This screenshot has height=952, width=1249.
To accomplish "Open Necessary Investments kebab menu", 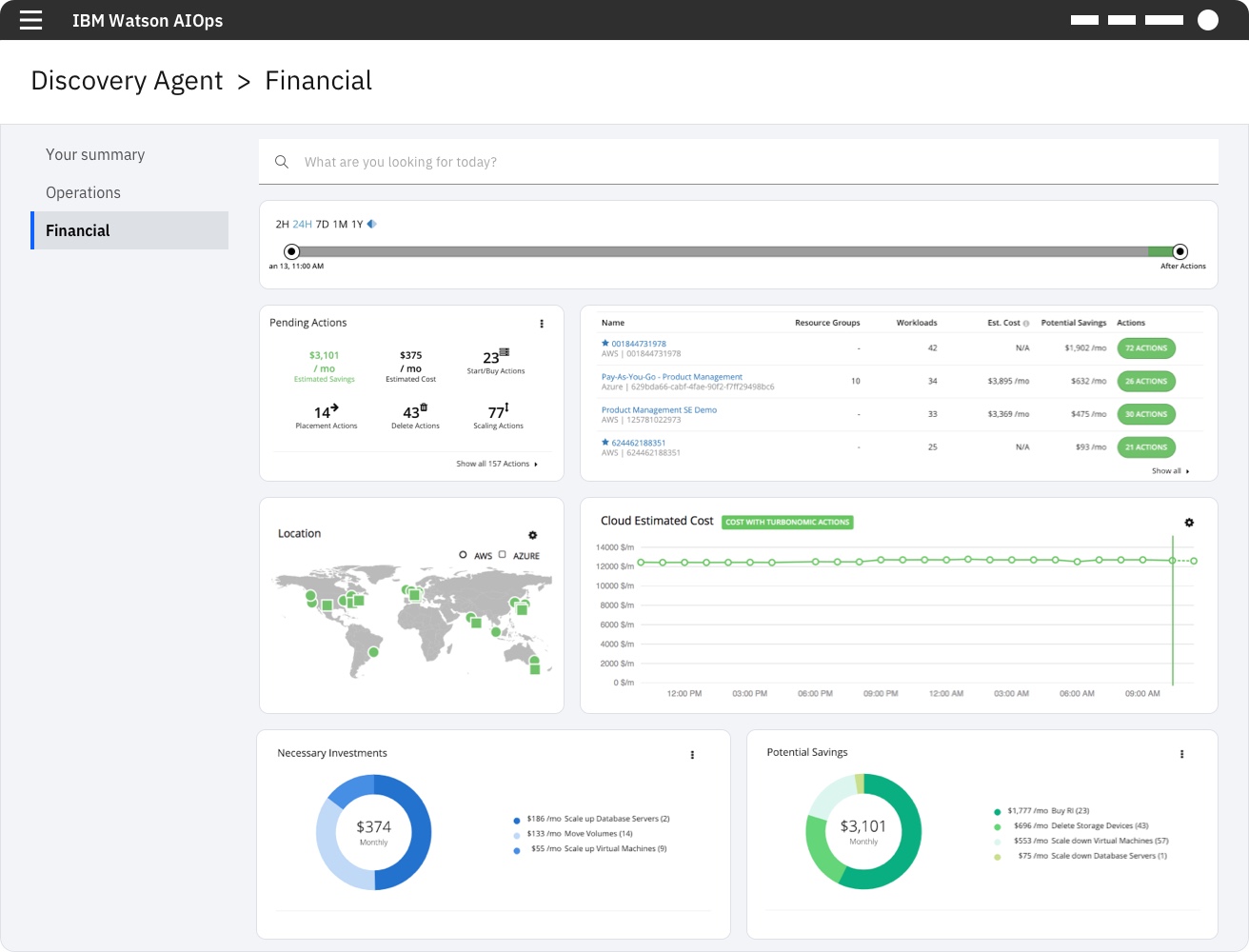I will coord(692,755).
